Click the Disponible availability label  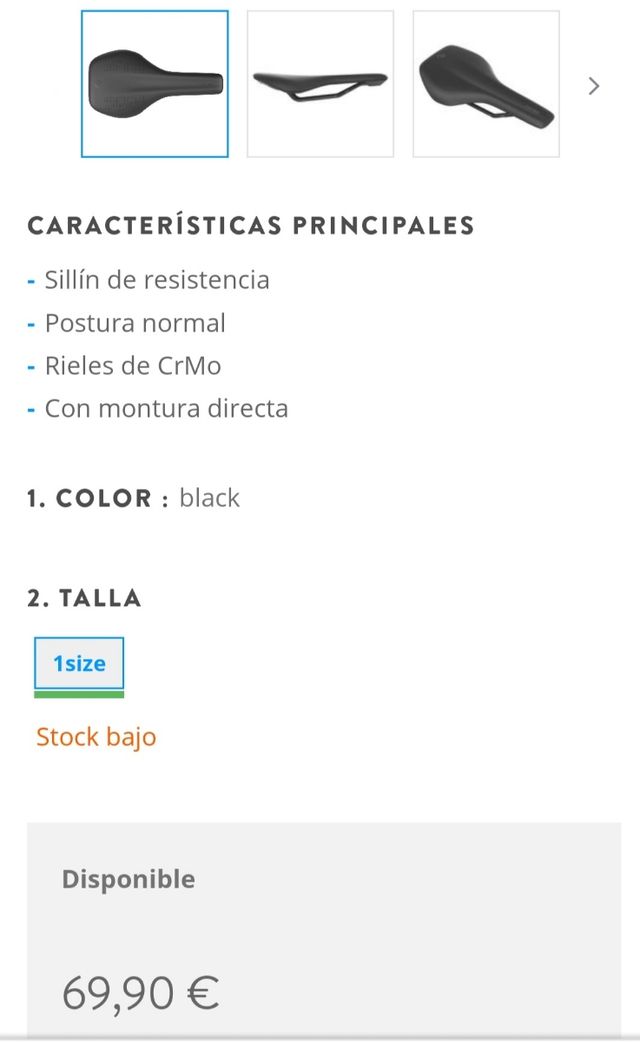128,879
